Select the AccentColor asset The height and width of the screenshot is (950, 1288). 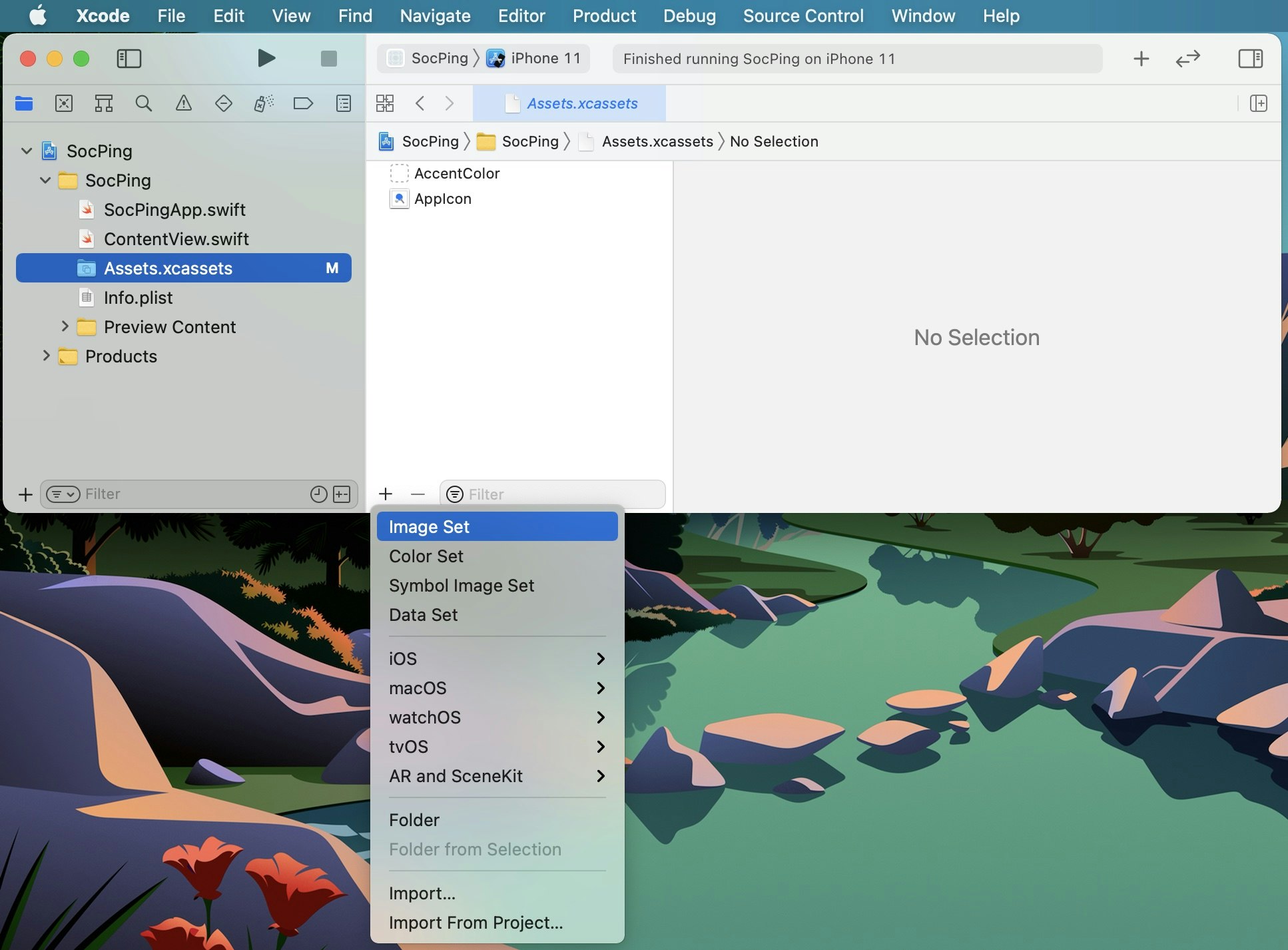coord(457,173)
